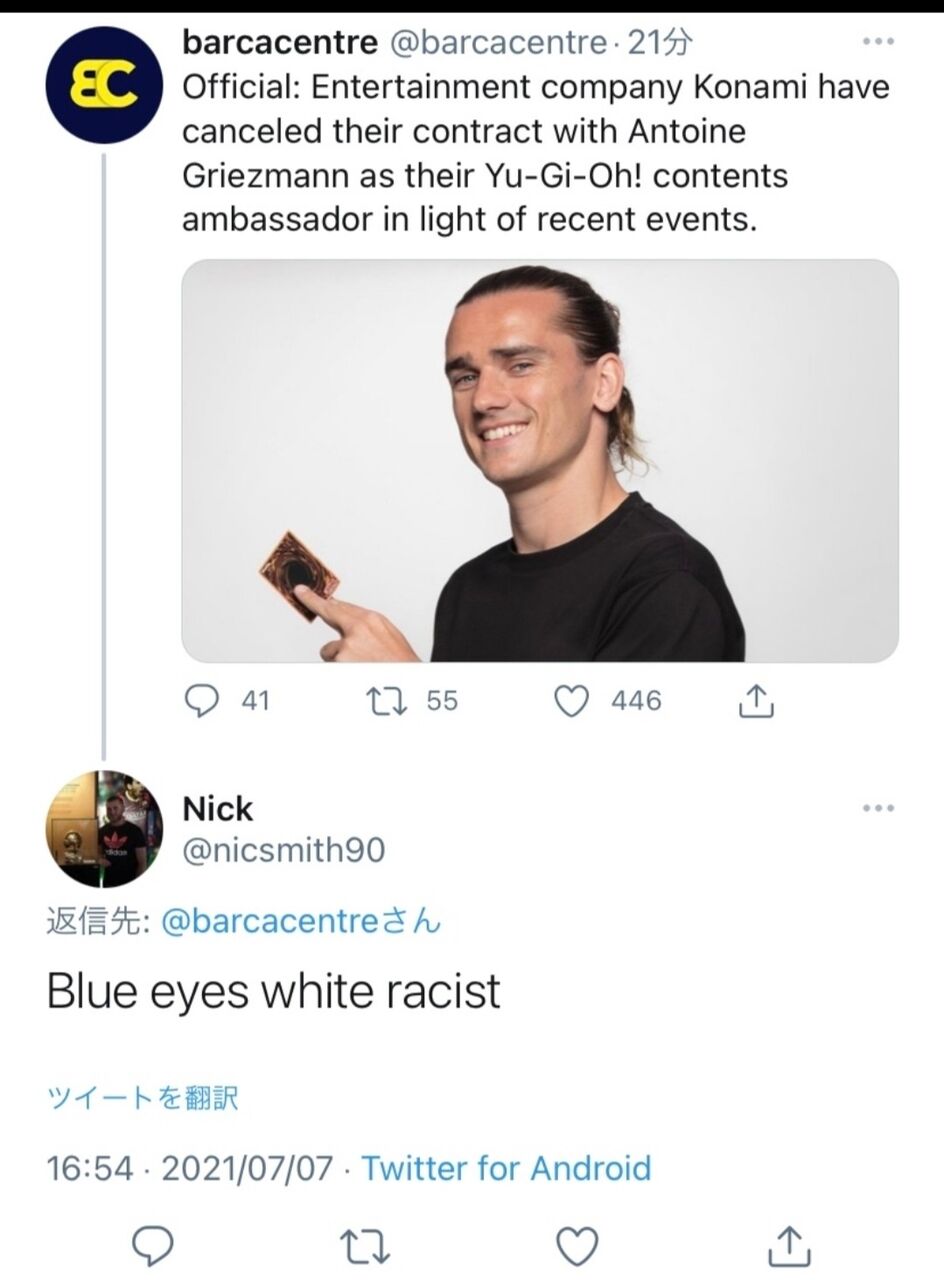Open the Griezmann photo in the tweet
The image size is (944, 1280).
point(540,460)
